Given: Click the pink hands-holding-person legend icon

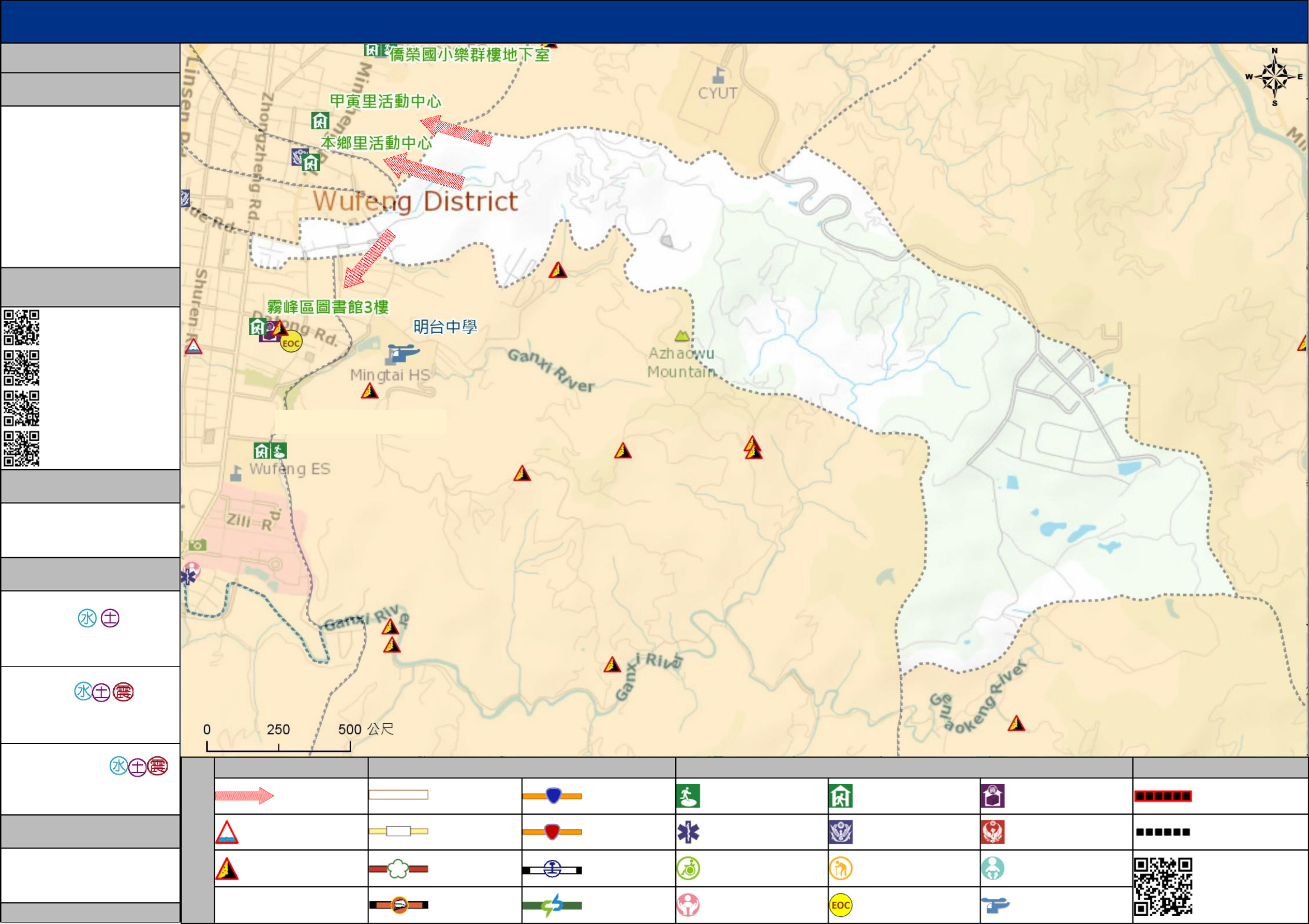Looking at the screenshot, I should coord(688,905).
